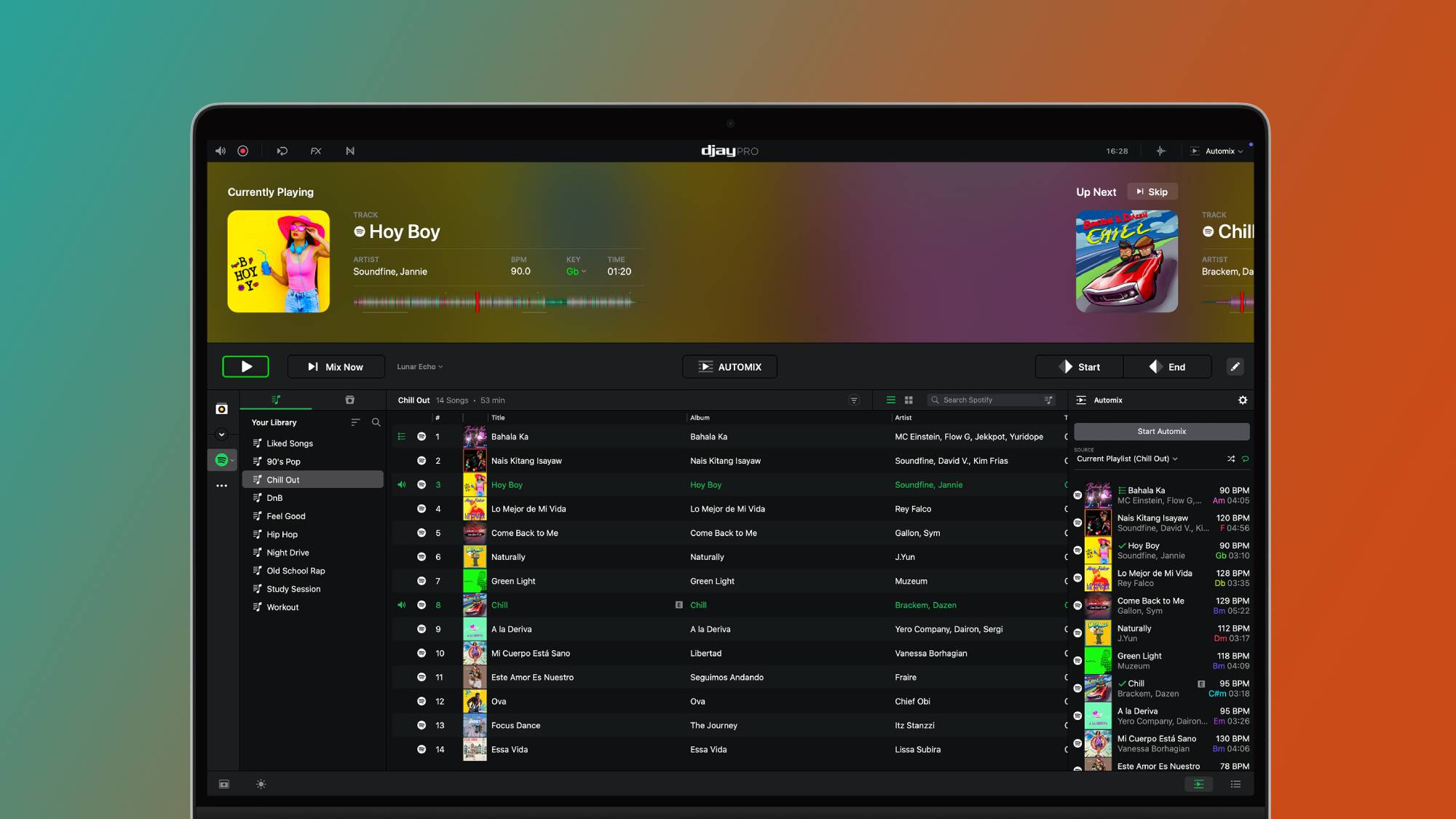Switch to grid view layout
Image resolution: width=1456 pixels, height=819 pixels.
909,400
